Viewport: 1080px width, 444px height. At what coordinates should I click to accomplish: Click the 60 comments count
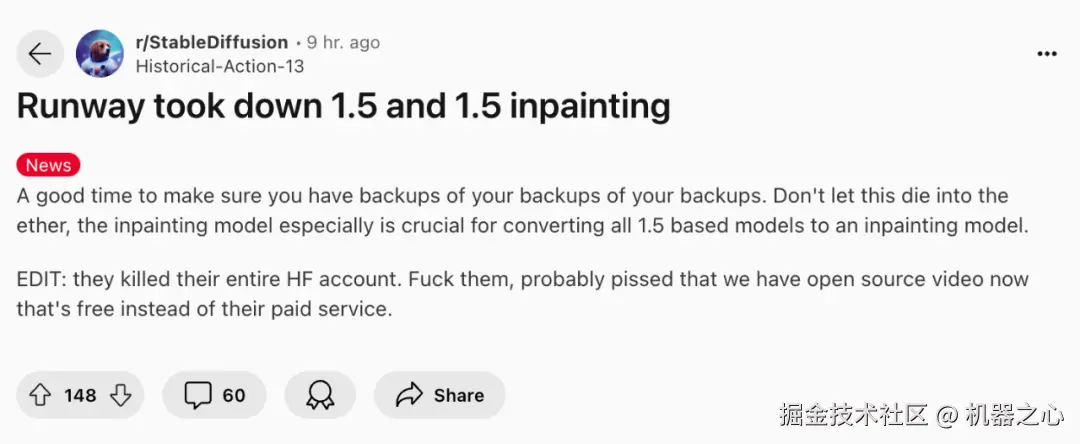(x=234, y=396)
